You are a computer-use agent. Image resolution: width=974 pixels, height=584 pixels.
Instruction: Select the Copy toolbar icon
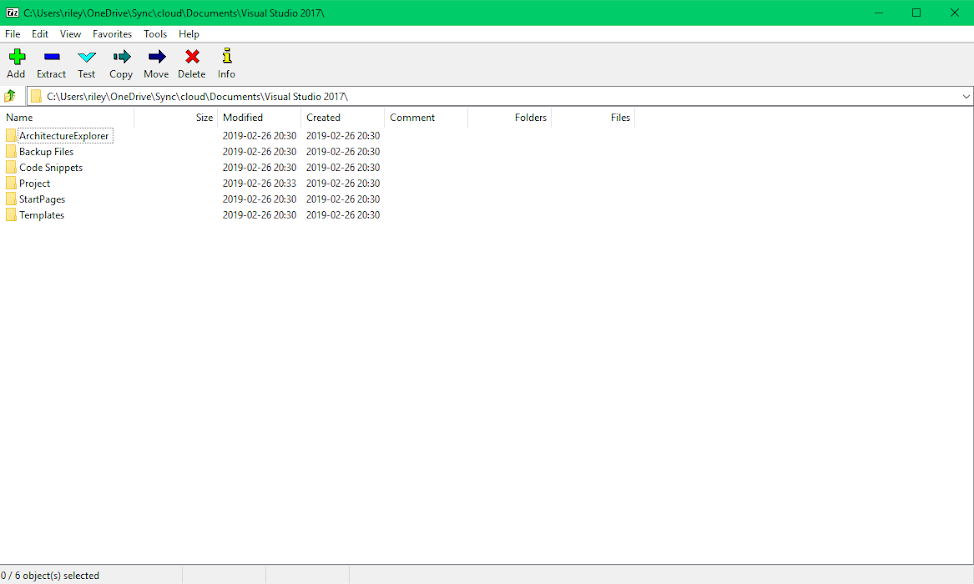click(121, 58)
